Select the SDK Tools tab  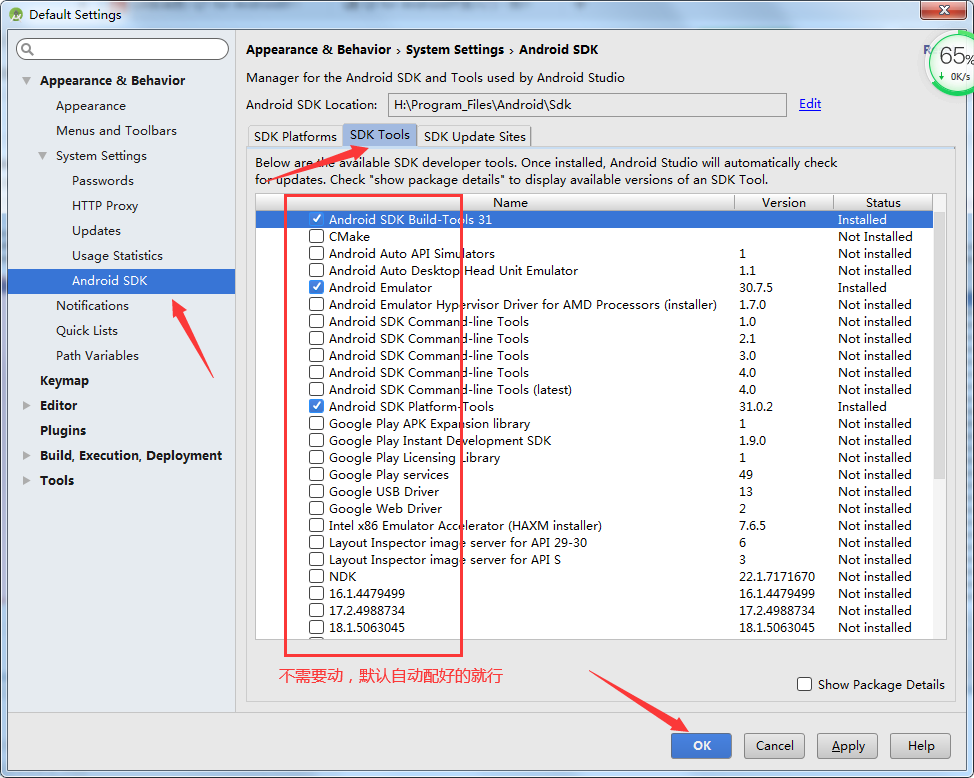[380, 135]
